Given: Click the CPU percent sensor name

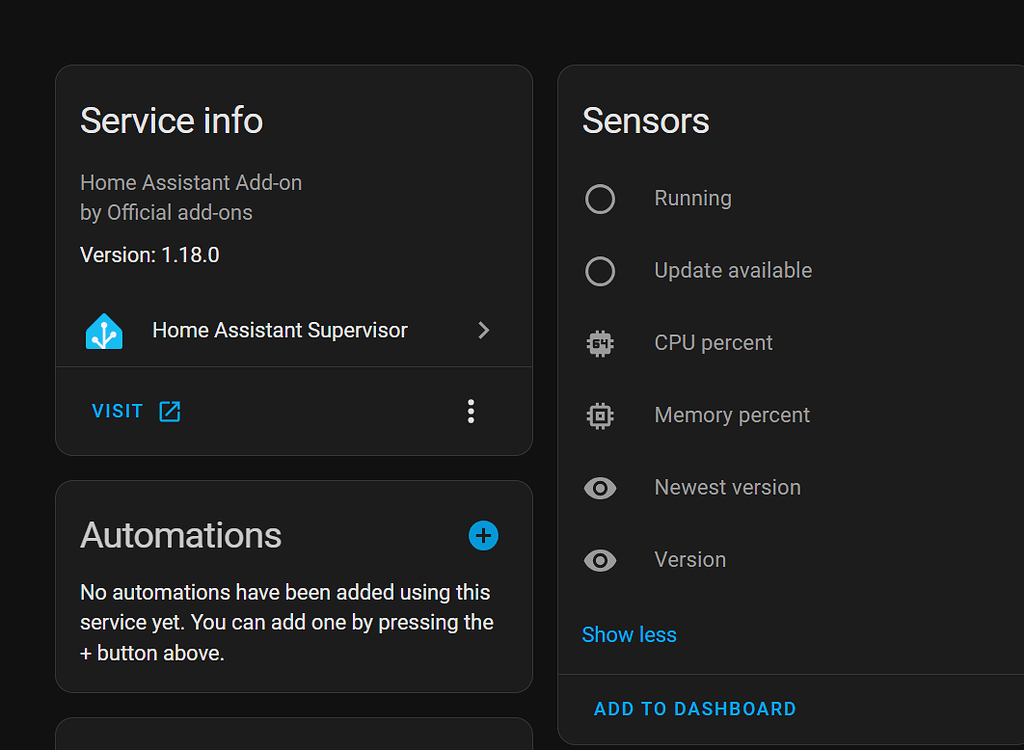Looking at the screenshot, I should [713, 343].
